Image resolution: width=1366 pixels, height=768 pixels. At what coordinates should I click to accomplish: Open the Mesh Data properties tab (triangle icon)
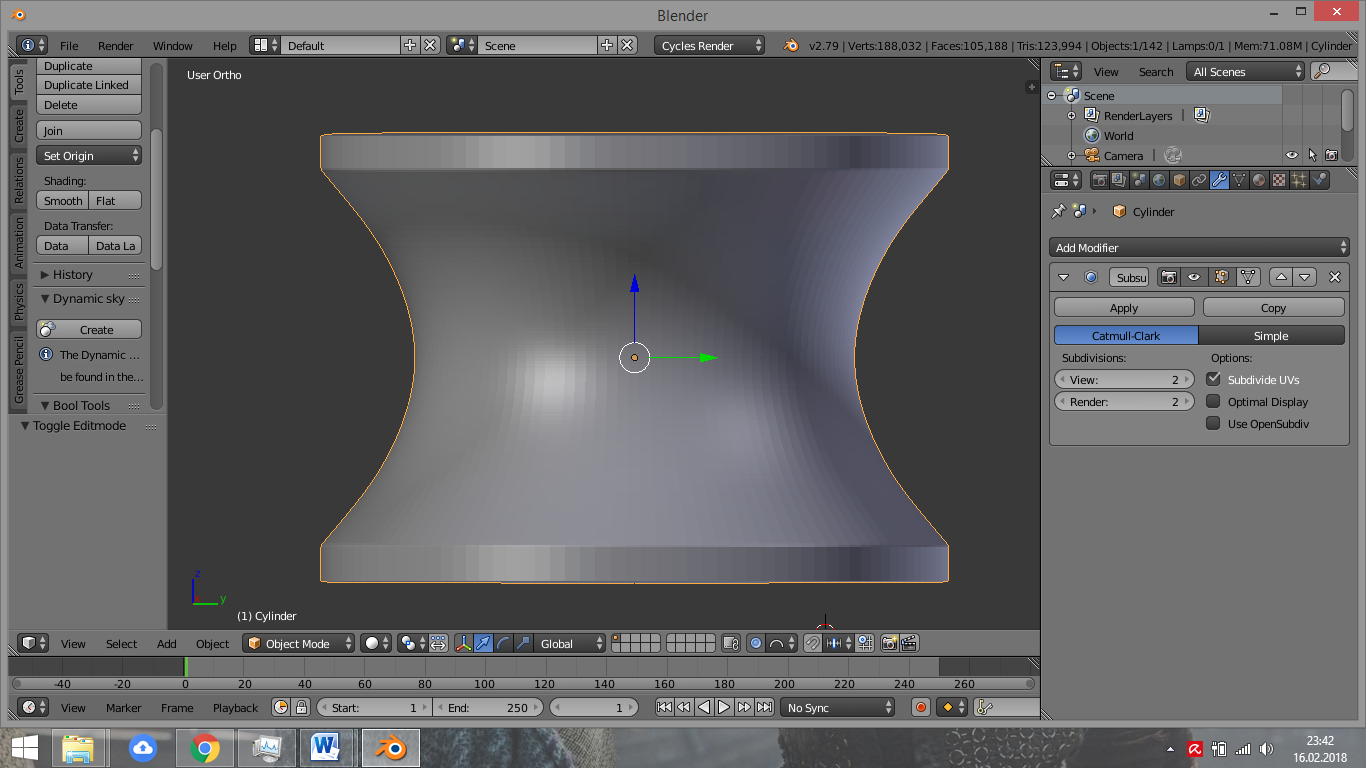pyautogui.click(x=1239, y=180)
